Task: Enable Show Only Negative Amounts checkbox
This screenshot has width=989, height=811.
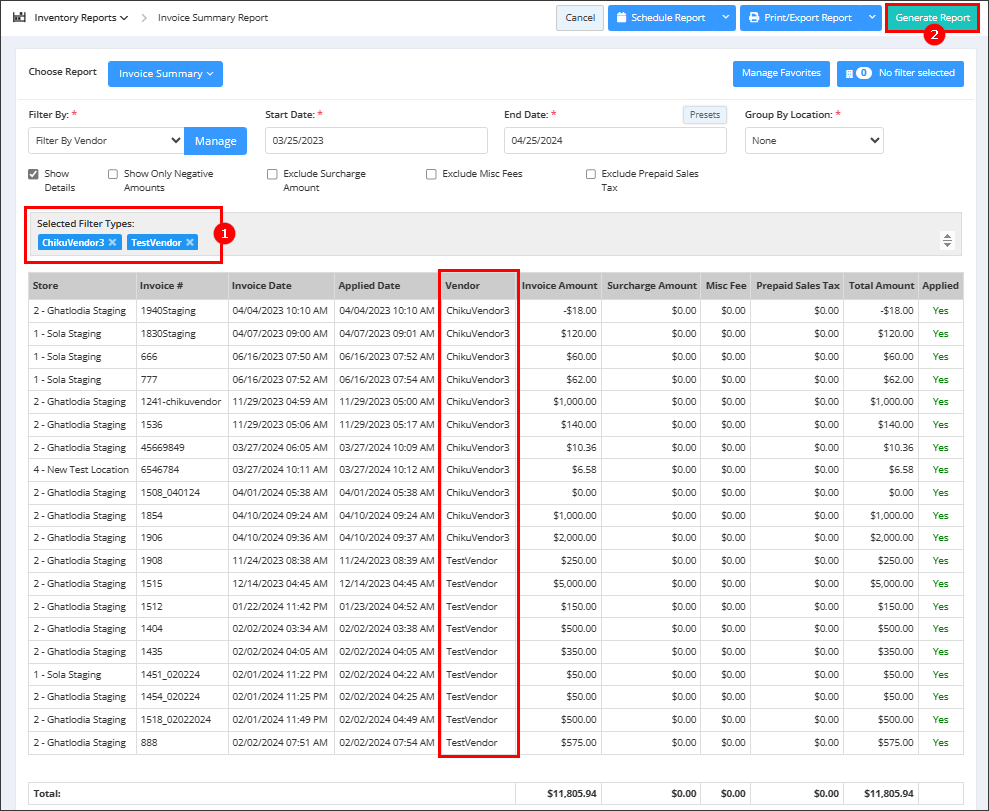Action: click(113, 174)
